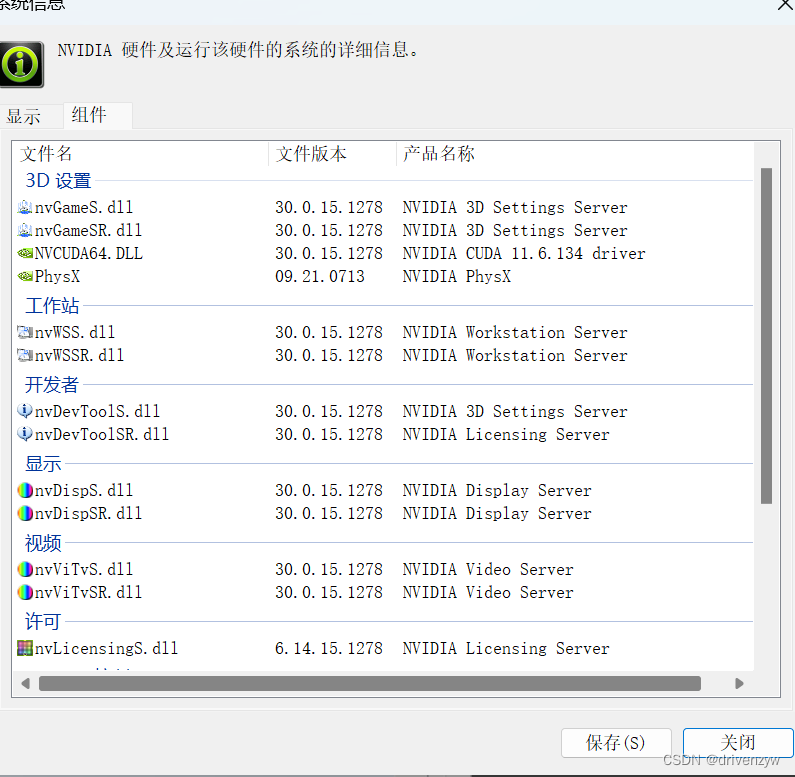The width and height of the screenshot is (795, 777).
Task: Click the vertical scrollbar thumb
Action: click(x=767, y=336)
